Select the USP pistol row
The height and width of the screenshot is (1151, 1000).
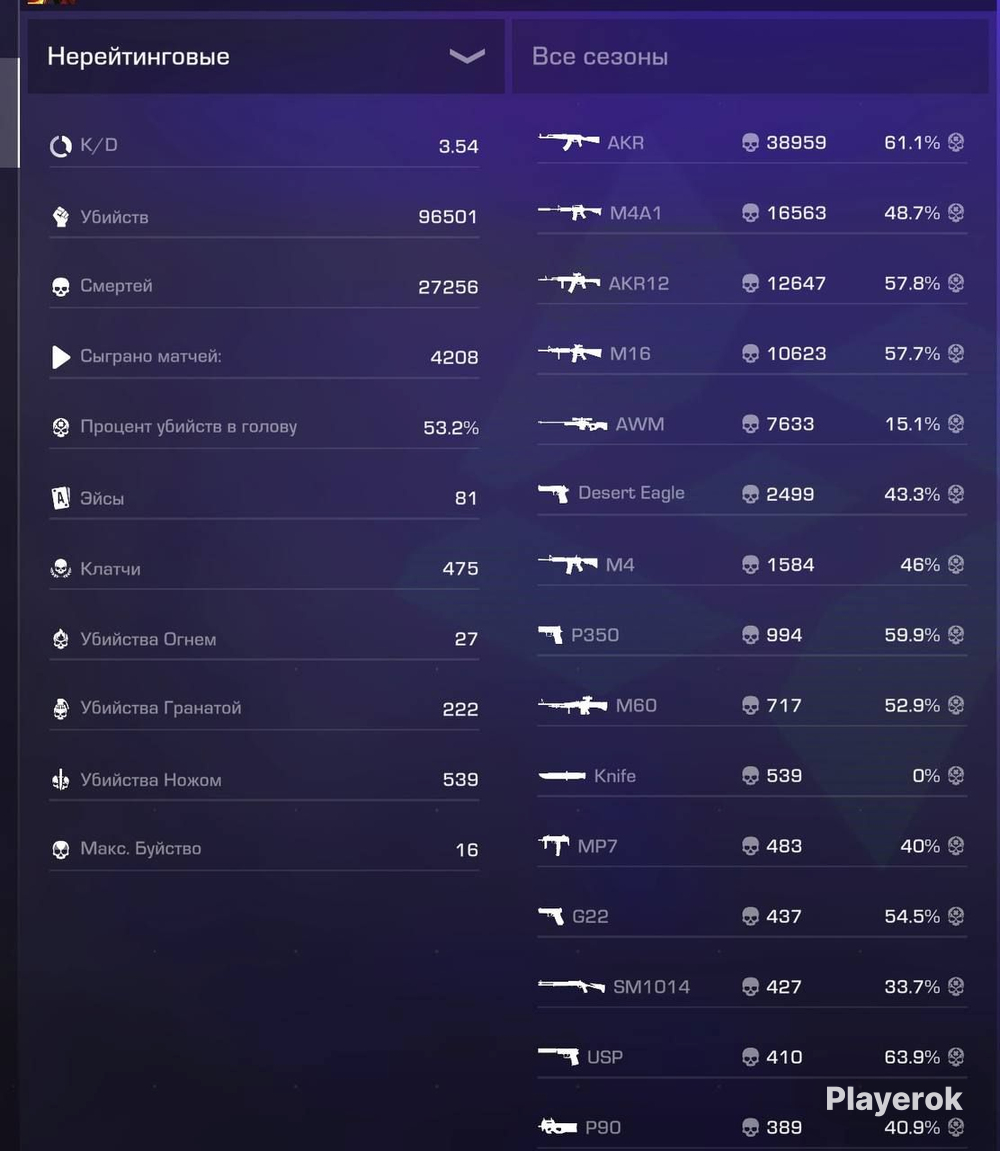point(752,1057)
